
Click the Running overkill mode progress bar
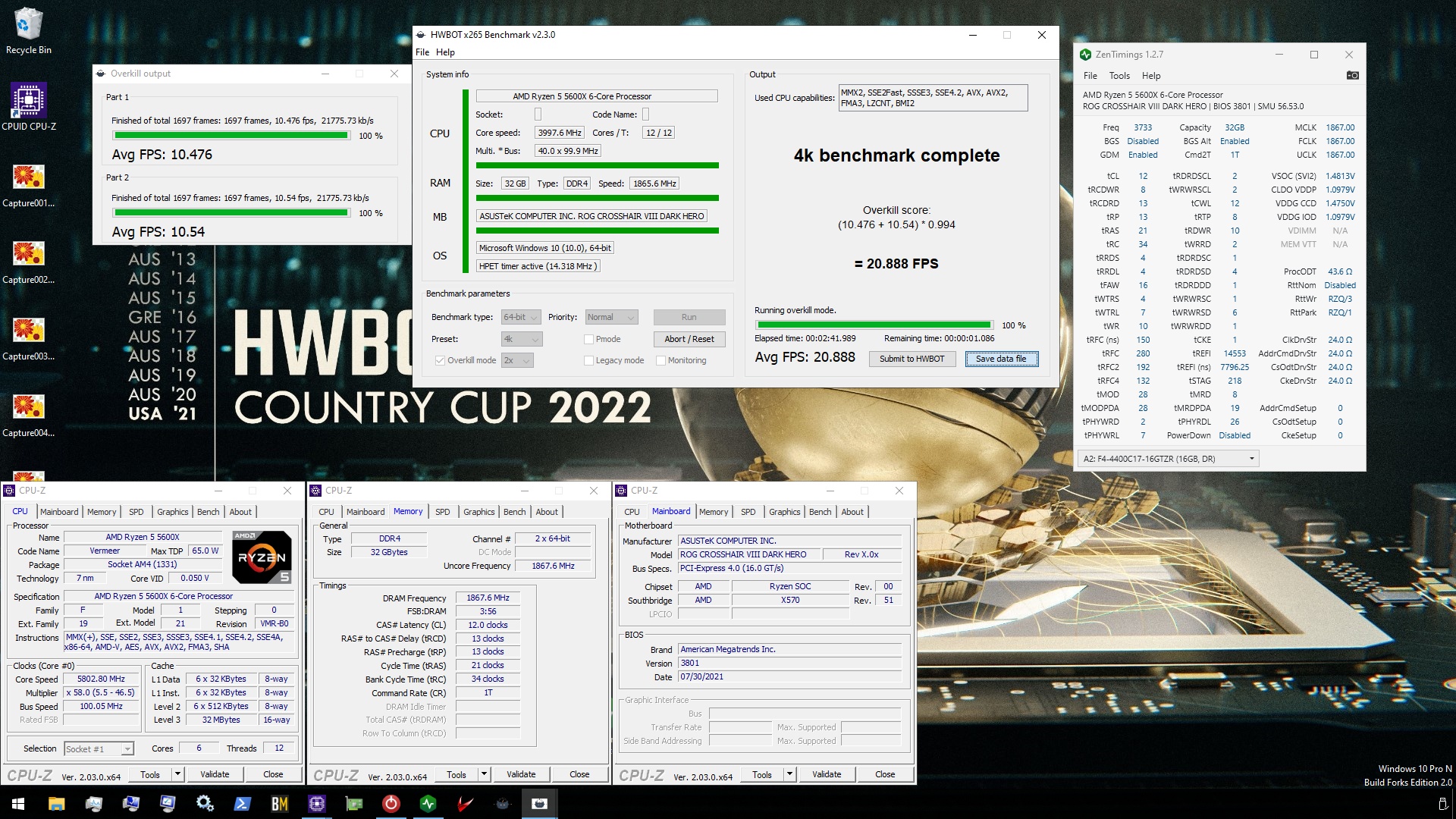(x=874, y=325)
